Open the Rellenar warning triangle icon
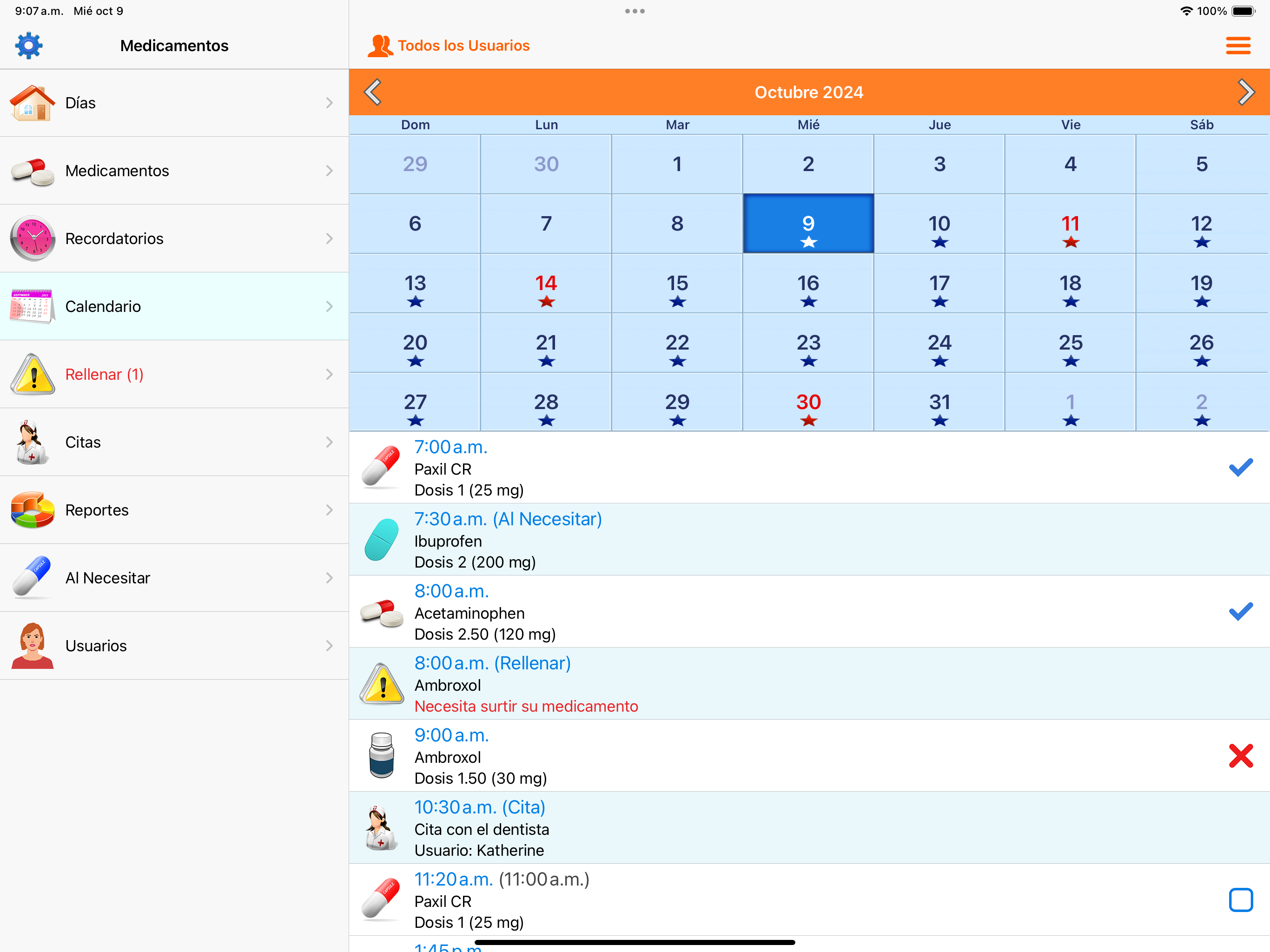 click(32, 374)
